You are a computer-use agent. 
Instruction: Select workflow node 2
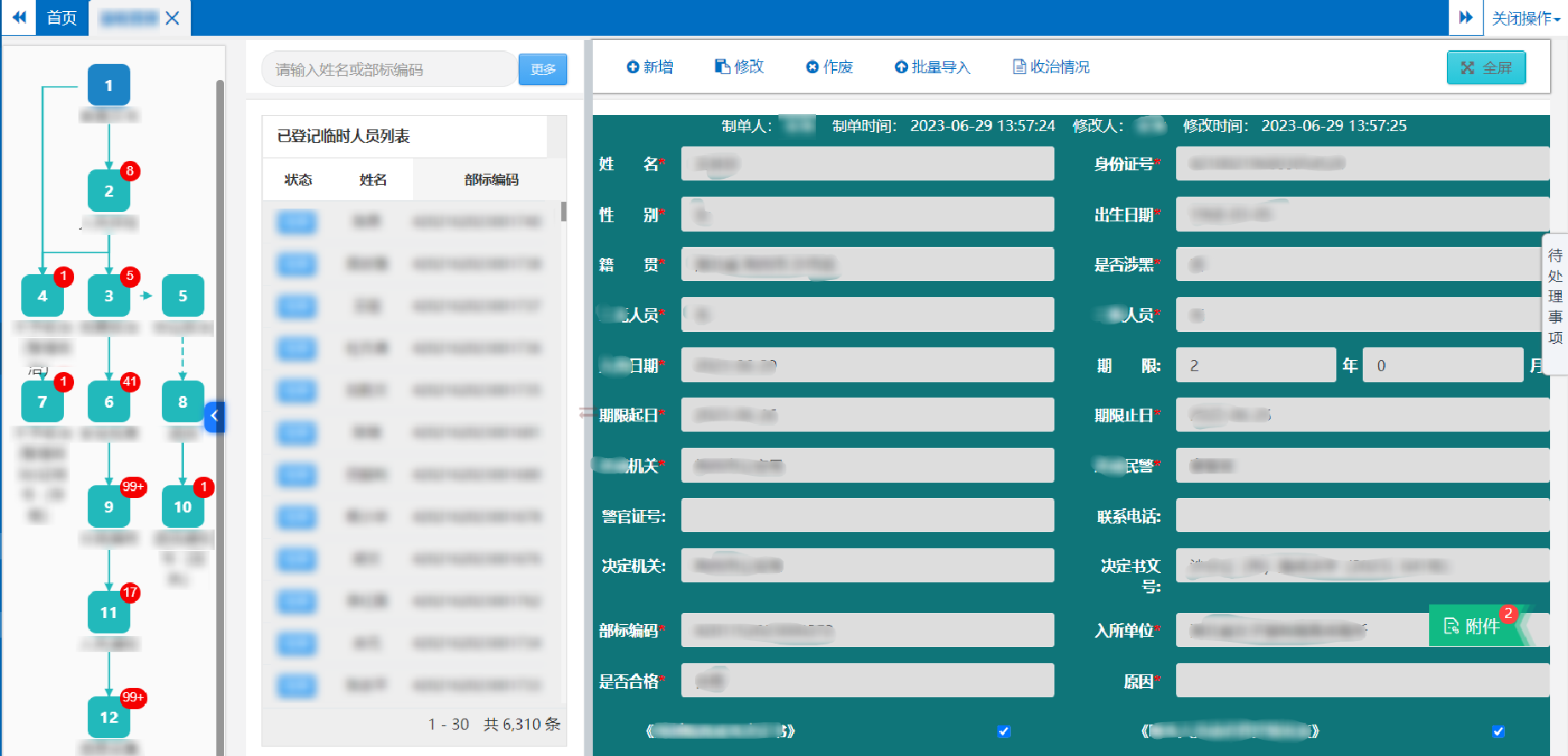click(109, 191)
